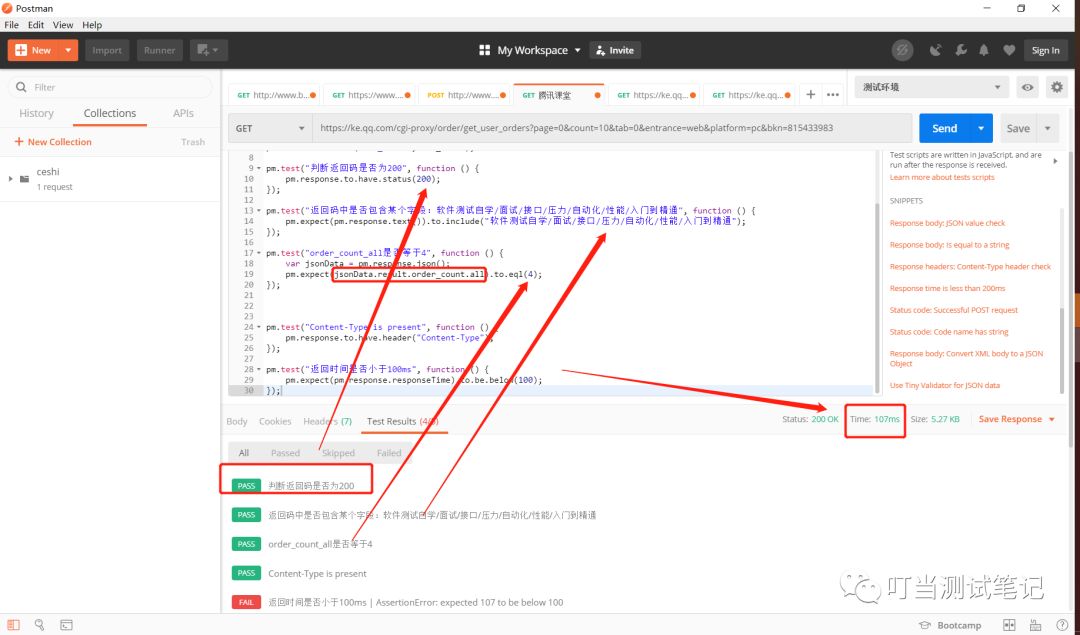The height and width of the screenshot is (635, 1080).
Task: Collapse code fold arrow at line 28
Action: [259, 369]
